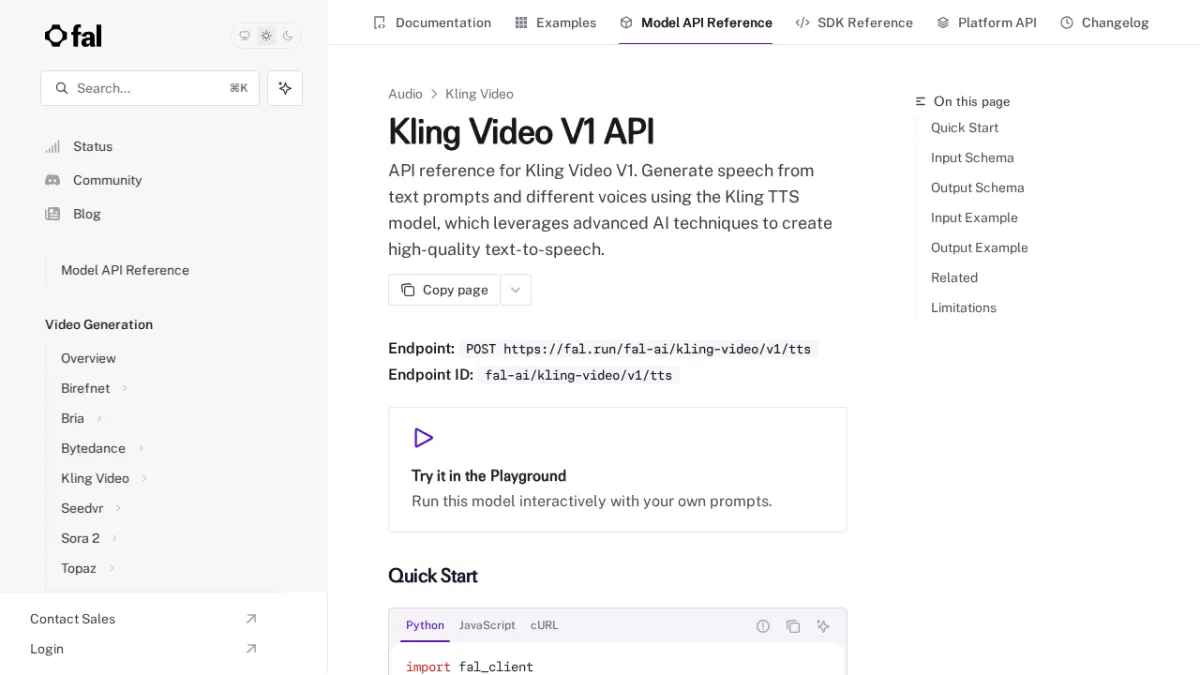This screenshot has height=675, width=1200.
Task: Click the On this page label
Action: 971,102
